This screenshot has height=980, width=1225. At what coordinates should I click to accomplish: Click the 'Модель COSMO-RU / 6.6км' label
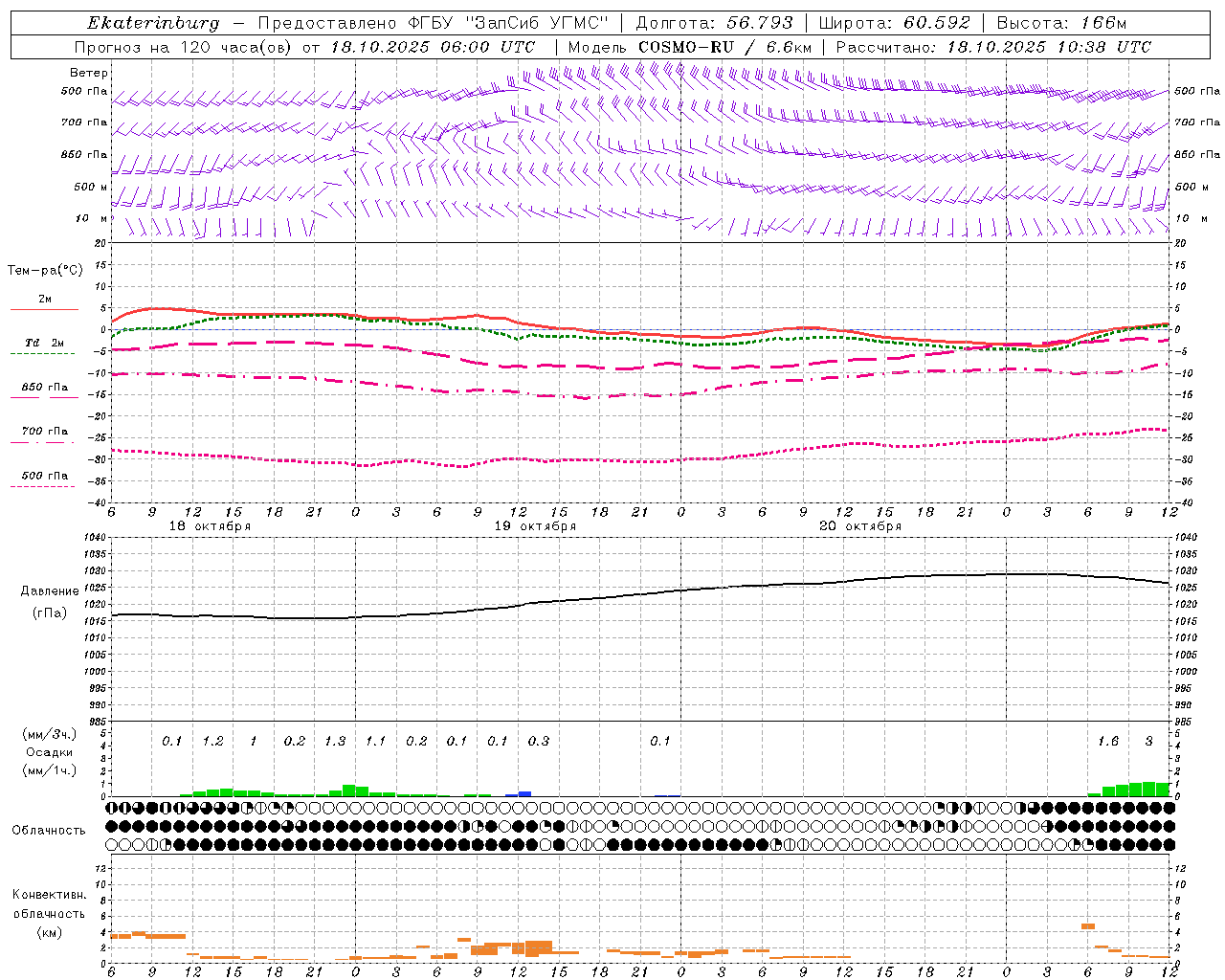tap(690, 47)
